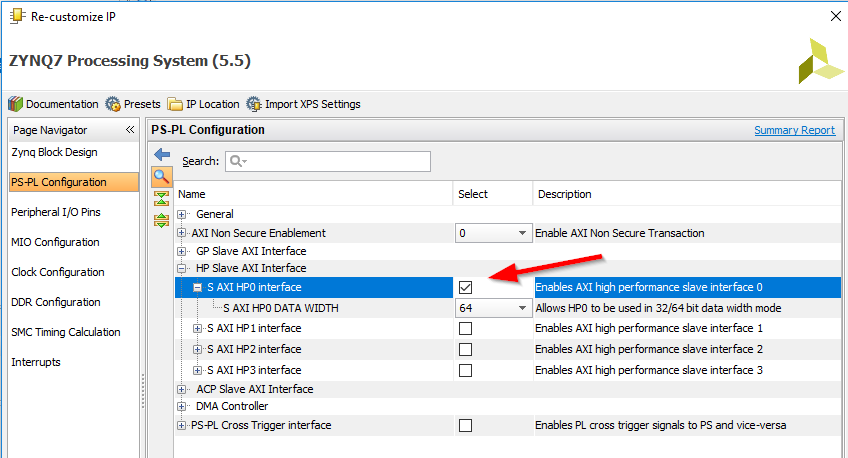The width and height of the screenshot is (848, 458).
Task: Open the DDR Configuration page
Action: pos(56,302)
